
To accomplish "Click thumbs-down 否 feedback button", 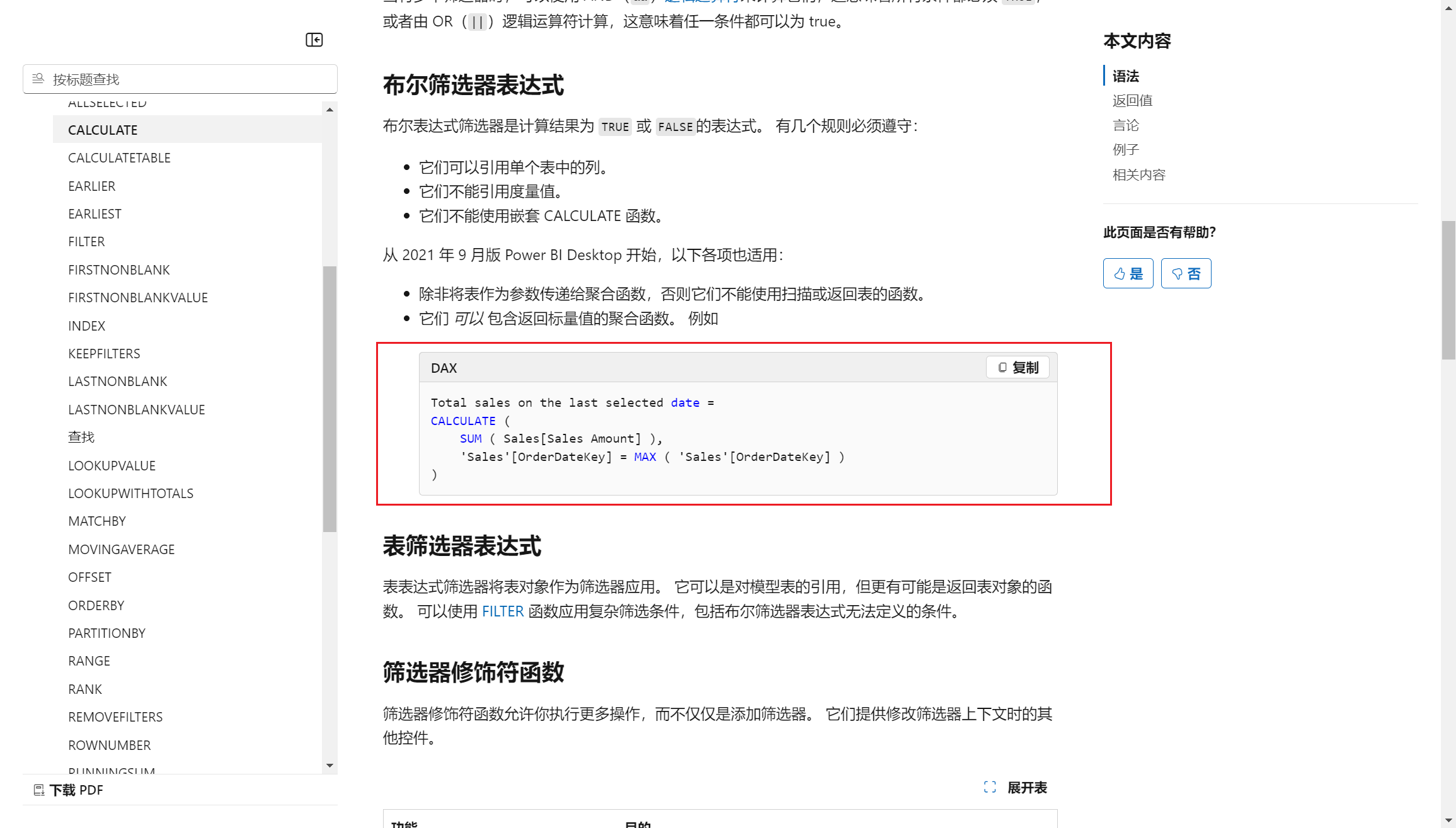I will pos(1186,273).
